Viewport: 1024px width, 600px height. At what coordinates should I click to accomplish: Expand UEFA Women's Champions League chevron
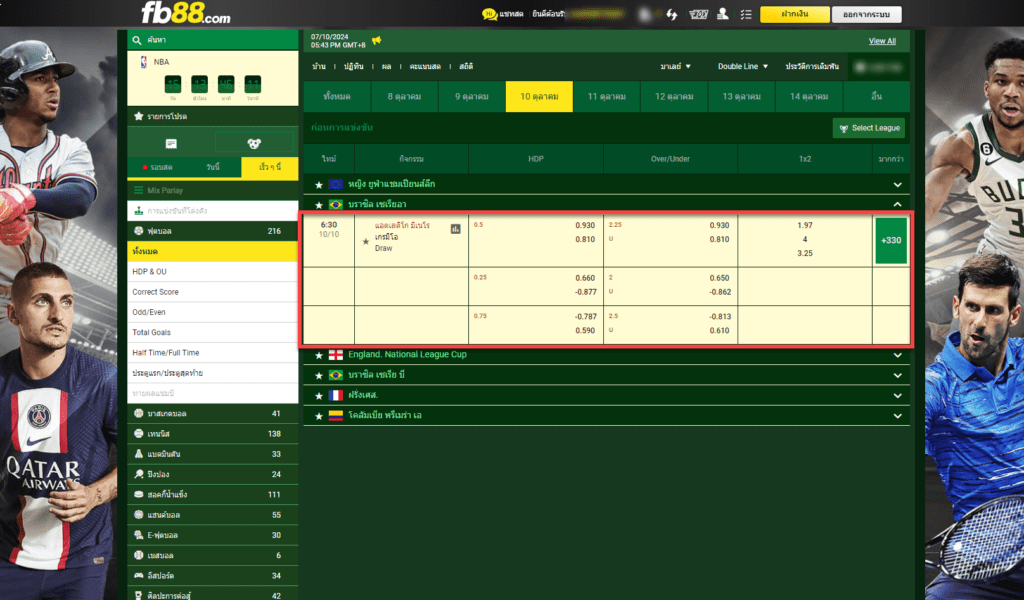tap(897, 185)
